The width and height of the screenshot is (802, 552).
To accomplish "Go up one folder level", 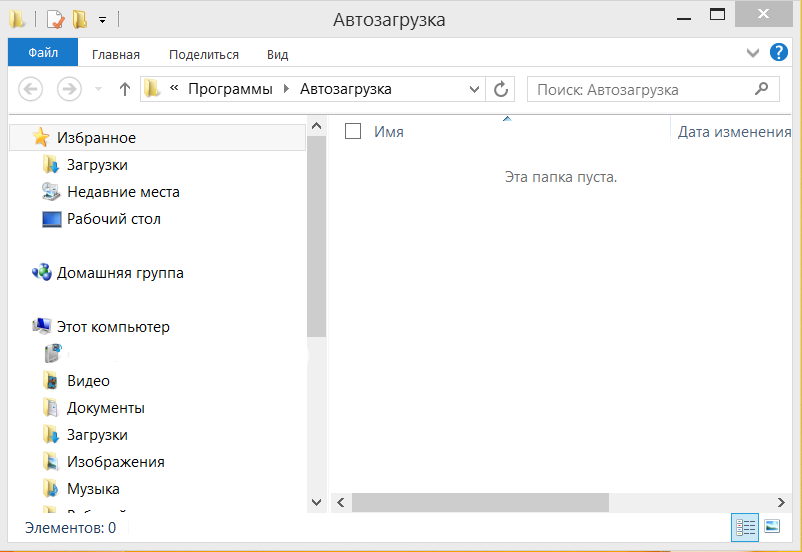I will 124,89.
